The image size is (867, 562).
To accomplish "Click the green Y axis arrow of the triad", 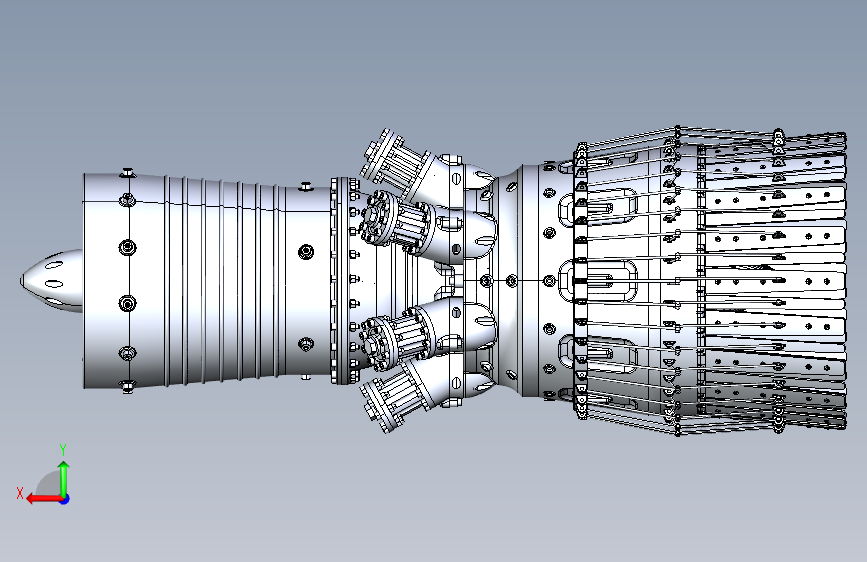I will [64, 479].
